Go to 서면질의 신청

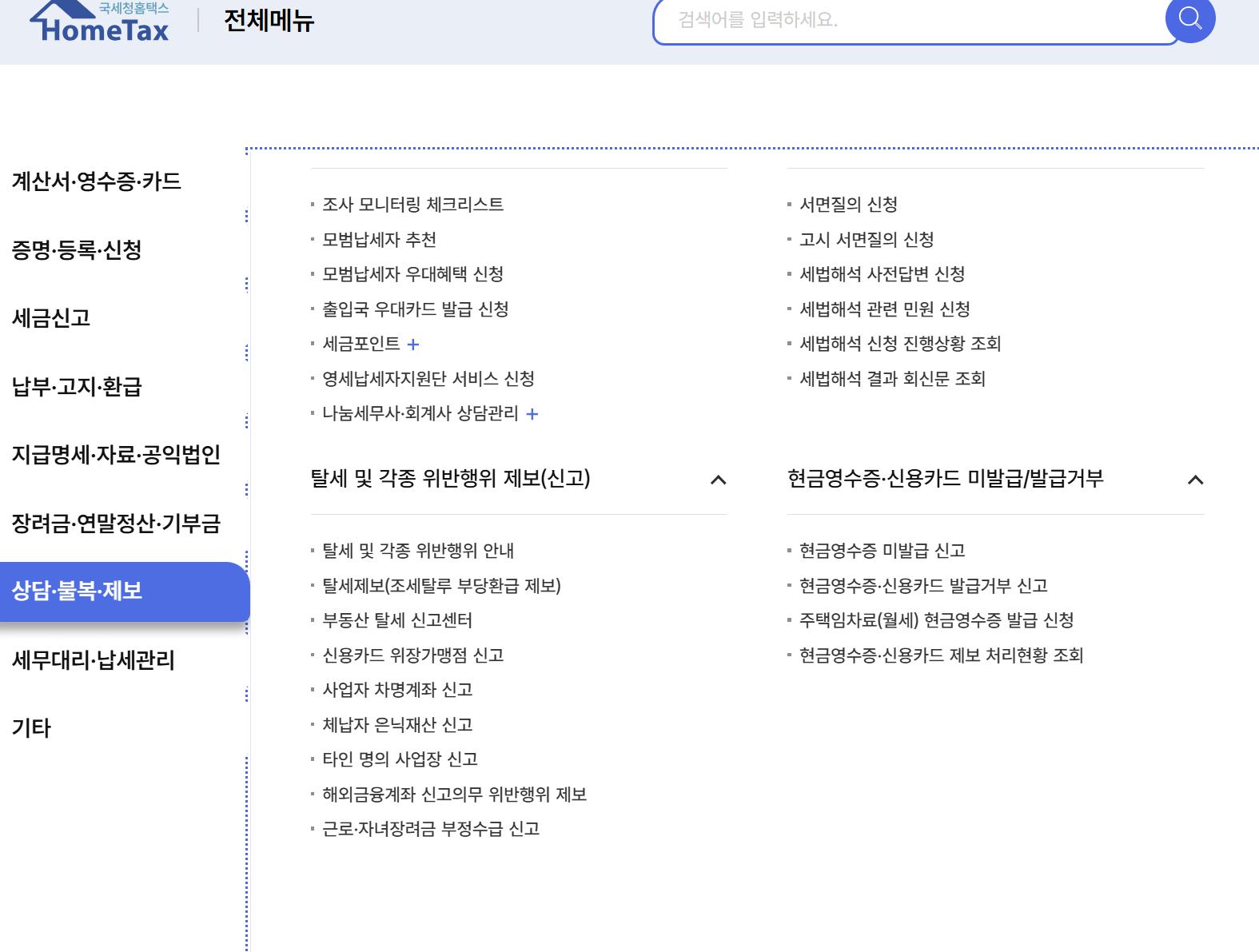(848, 205)
